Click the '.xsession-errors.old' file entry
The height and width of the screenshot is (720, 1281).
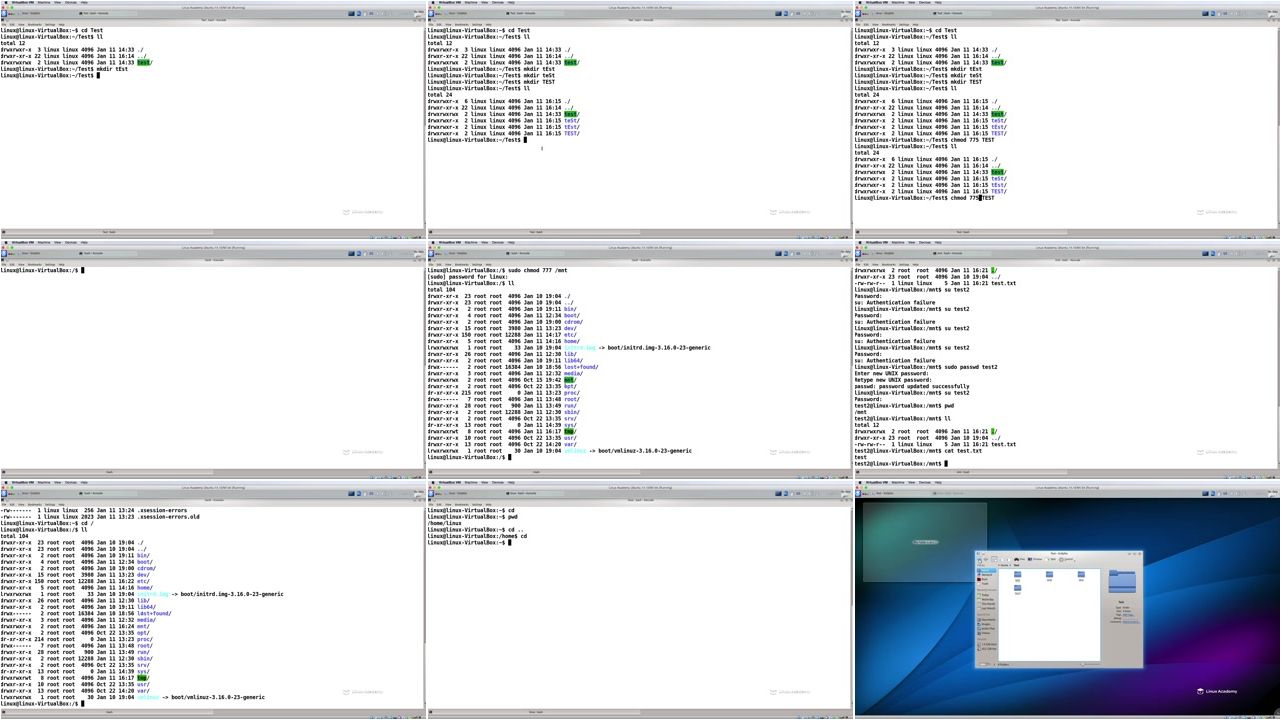click(168, 517)
